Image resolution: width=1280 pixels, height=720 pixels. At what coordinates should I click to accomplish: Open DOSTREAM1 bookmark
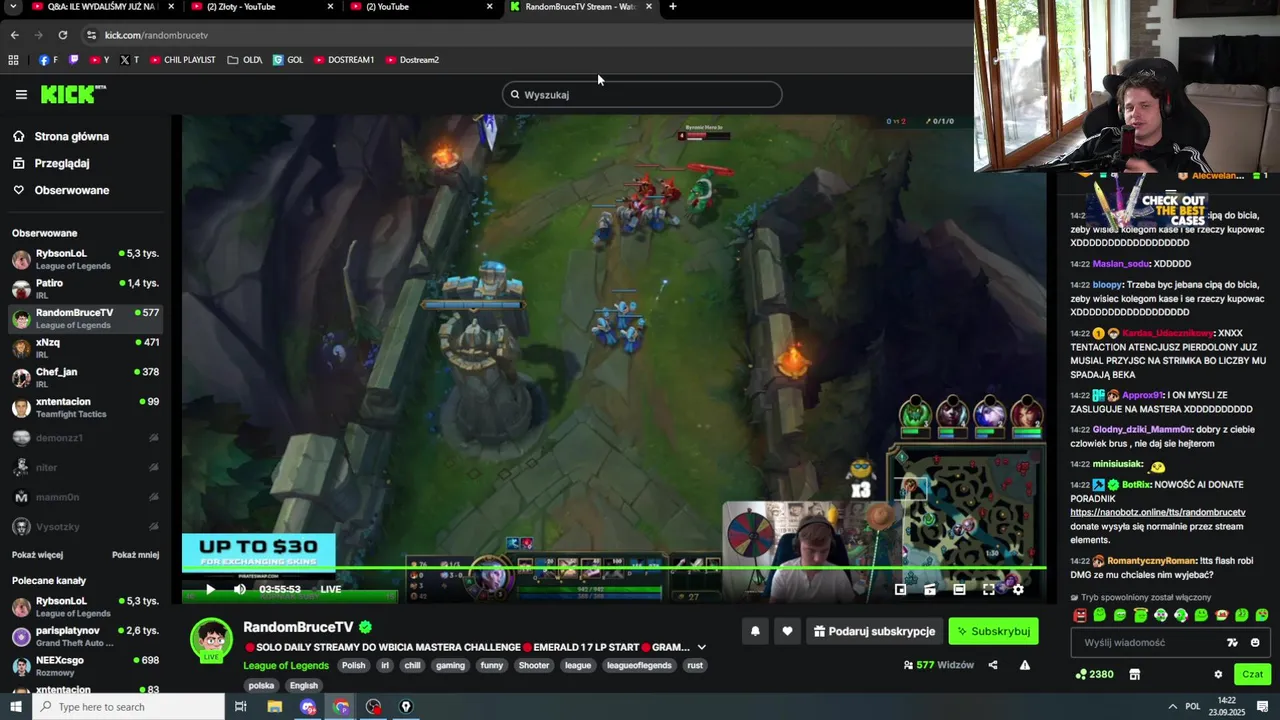344,60
